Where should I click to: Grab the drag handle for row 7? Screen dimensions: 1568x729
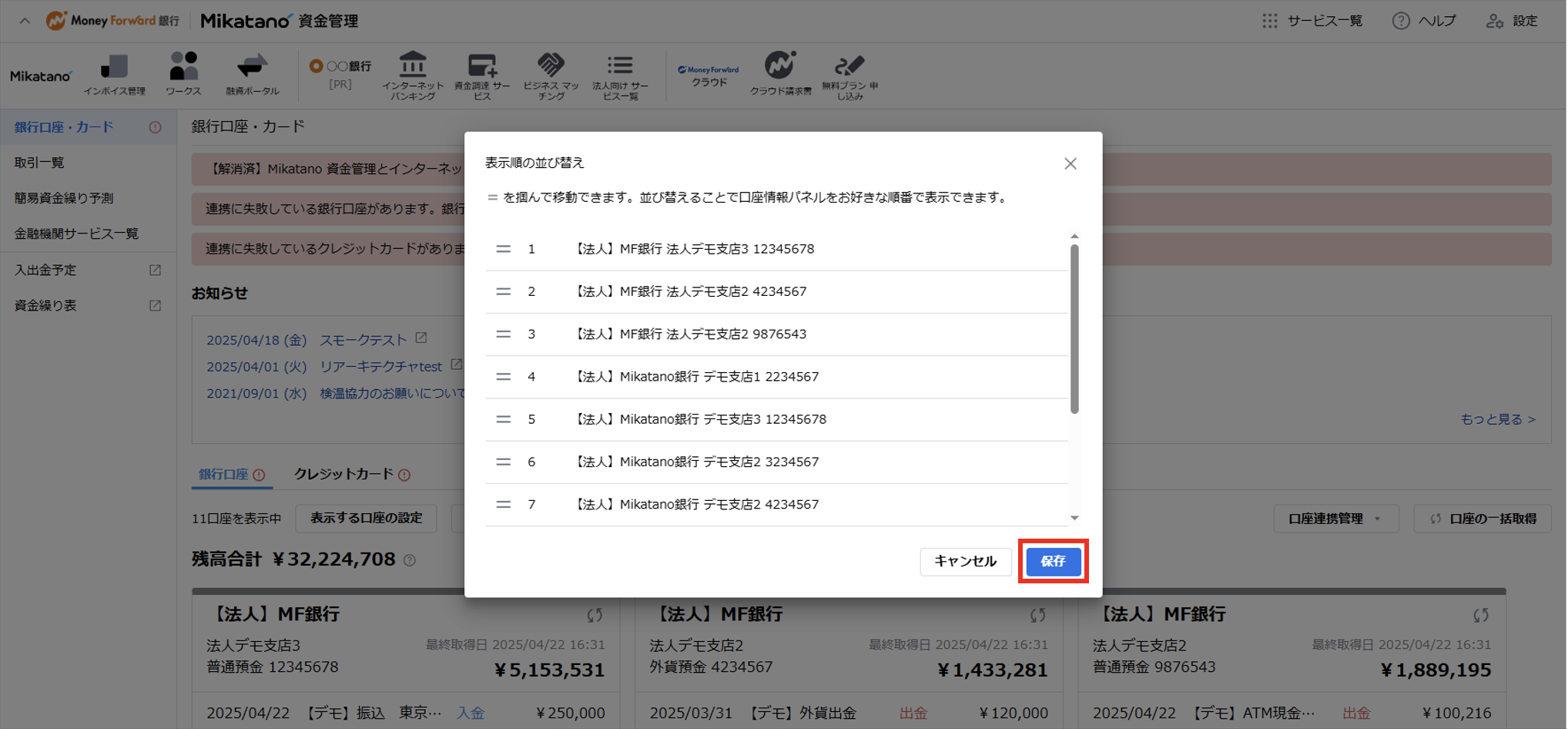[503, 505]
